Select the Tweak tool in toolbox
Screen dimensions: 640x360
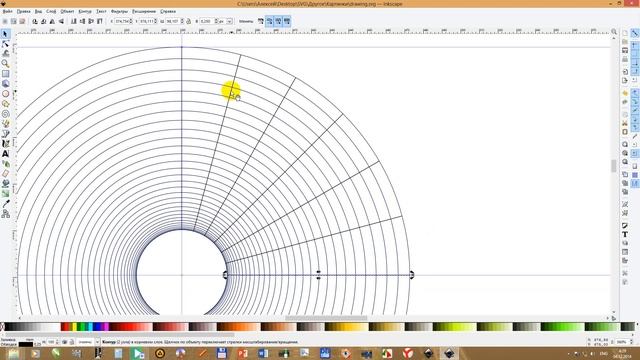[x=5, y=53]
